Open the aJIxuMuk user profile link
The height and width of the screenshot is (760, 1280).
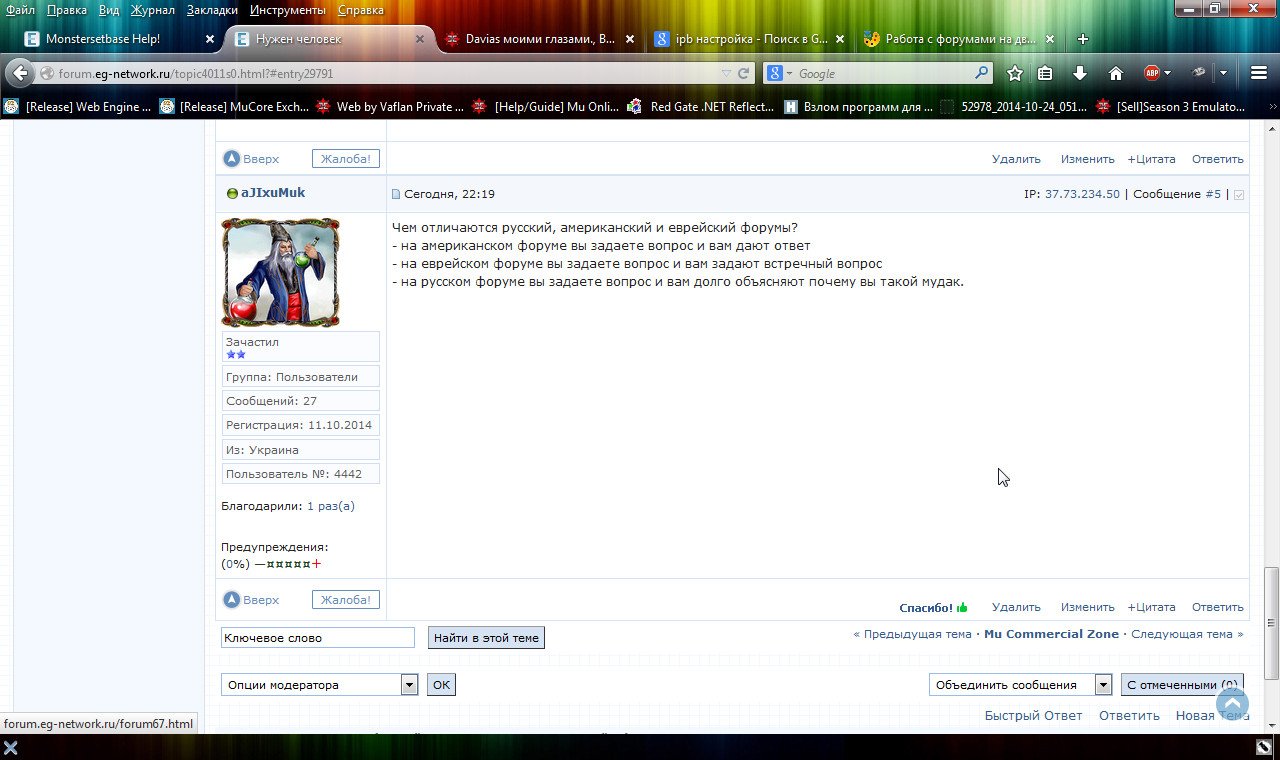click(x=273, y=193)
